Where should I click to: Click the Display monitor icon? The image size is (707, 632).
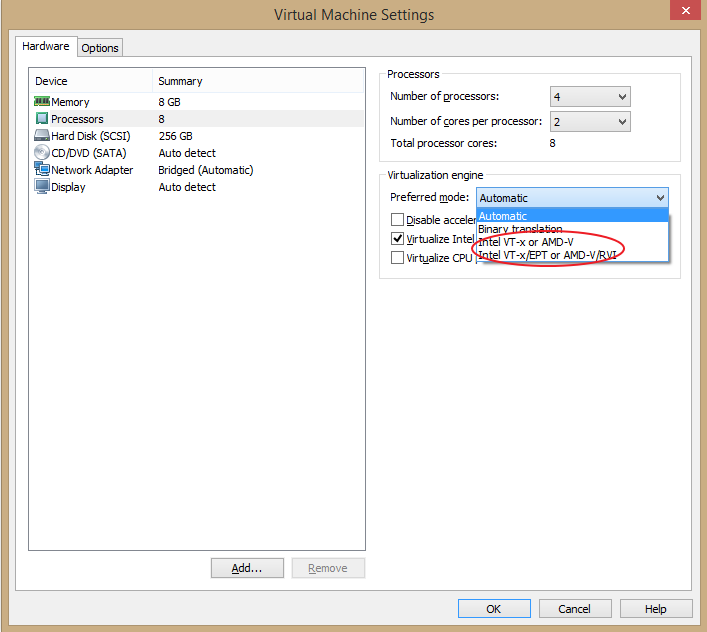tap(41, 186)
